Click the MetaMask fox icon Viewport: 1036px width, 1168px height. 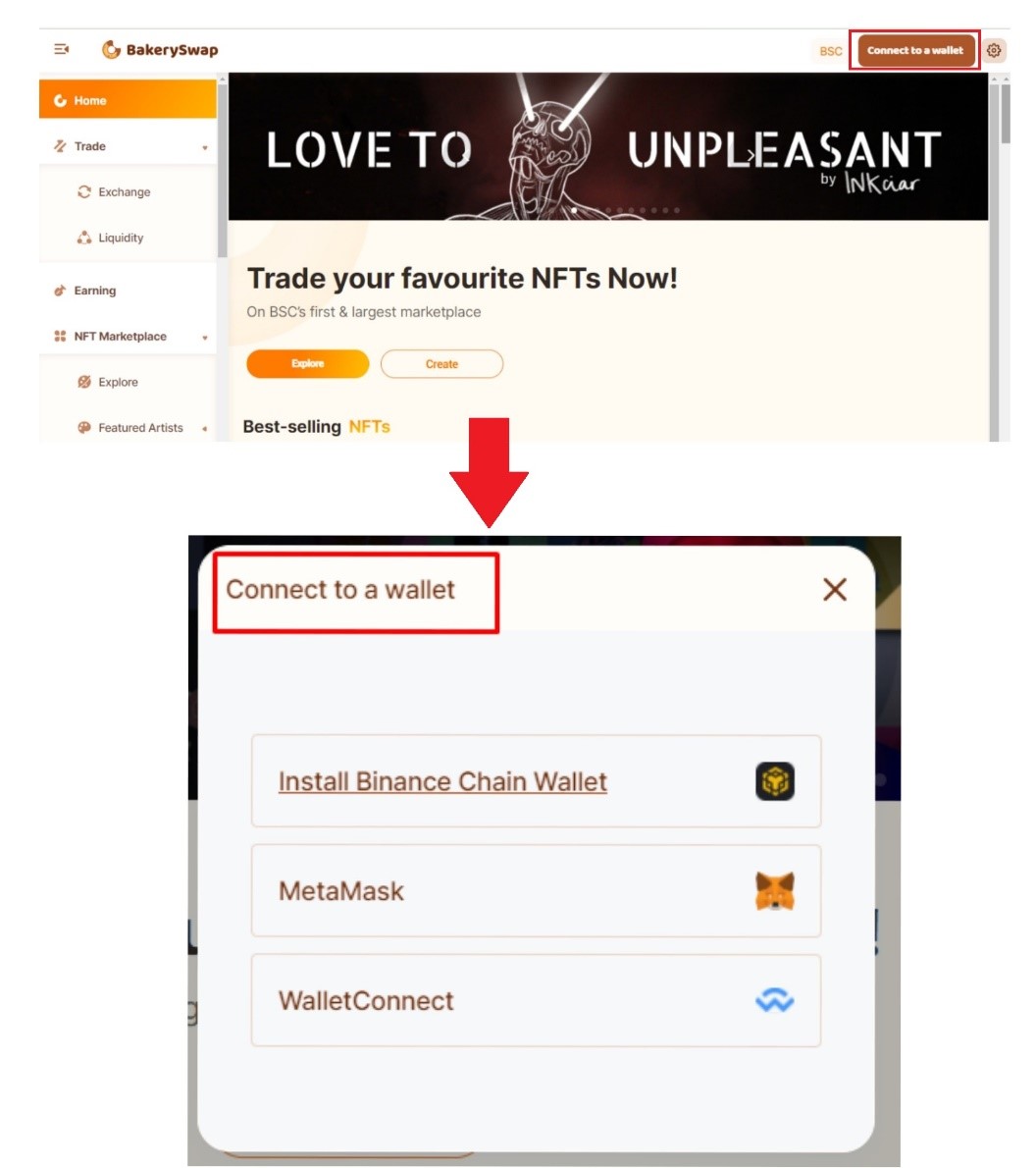[775, 891]
